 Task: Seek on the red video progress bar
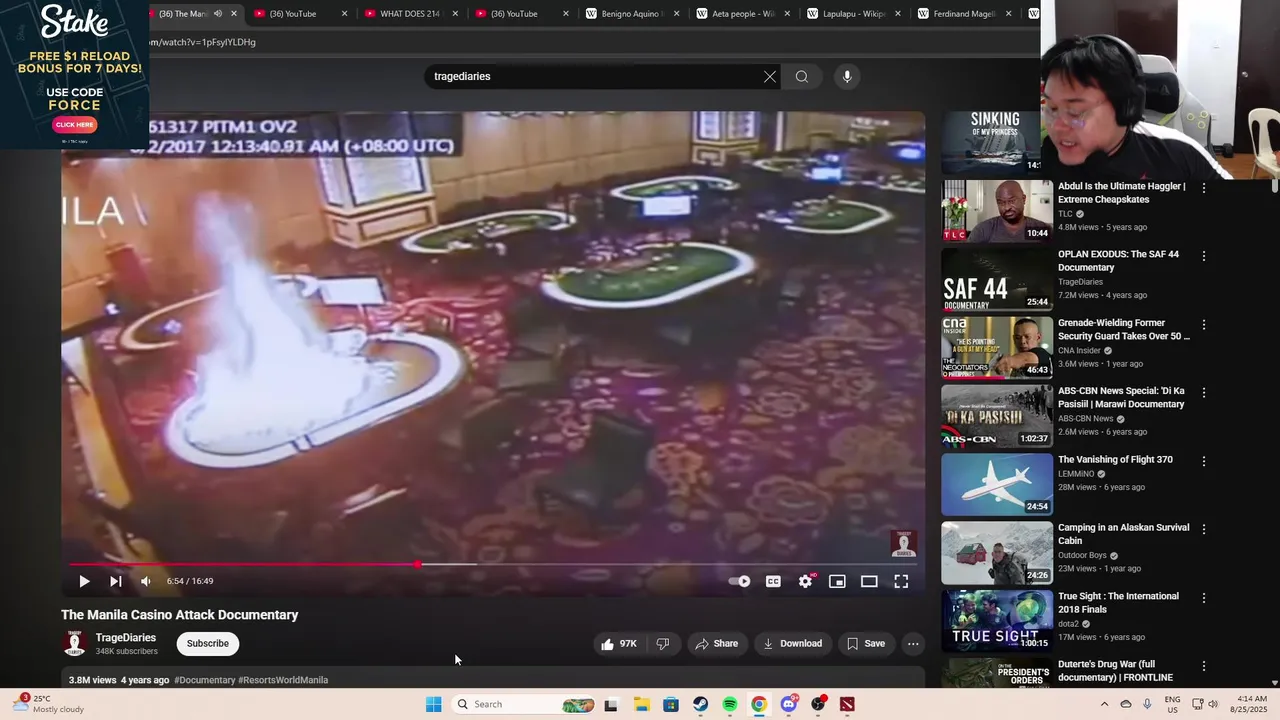494,565
